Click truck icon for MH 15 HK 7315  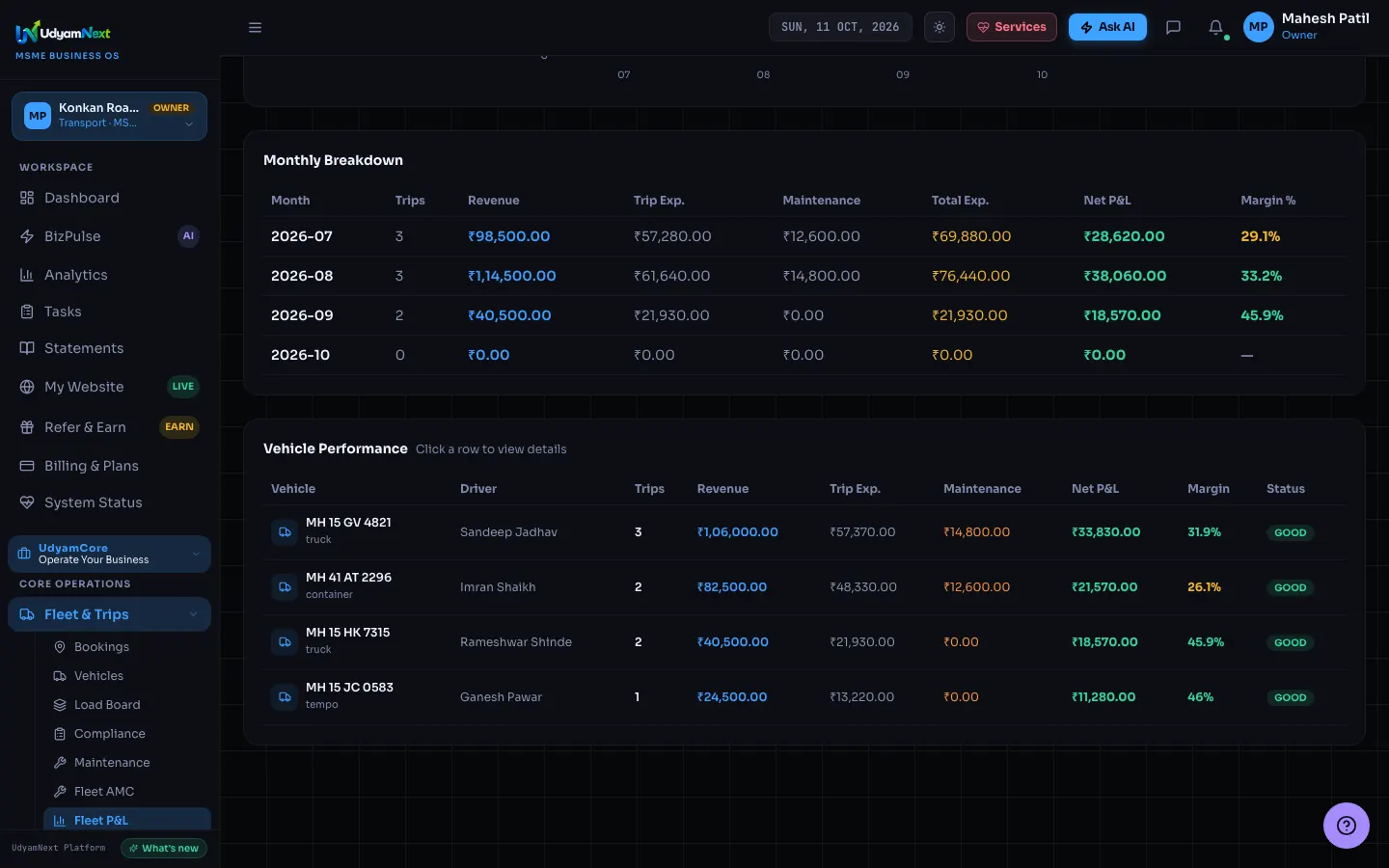coord(285,641)
